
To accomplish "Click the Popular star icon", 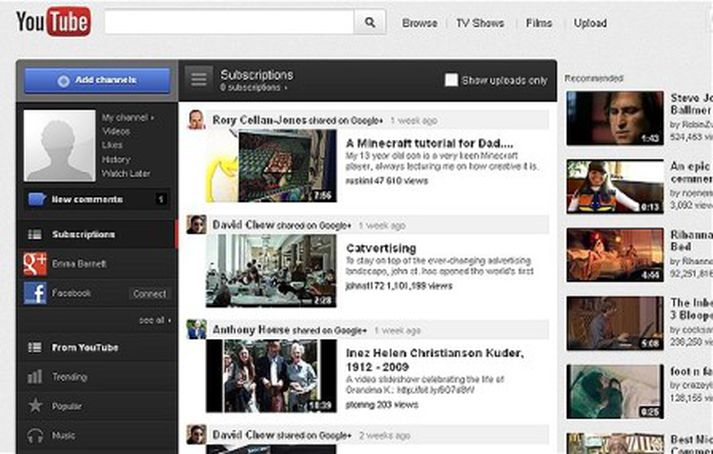I will pos(35,405).
